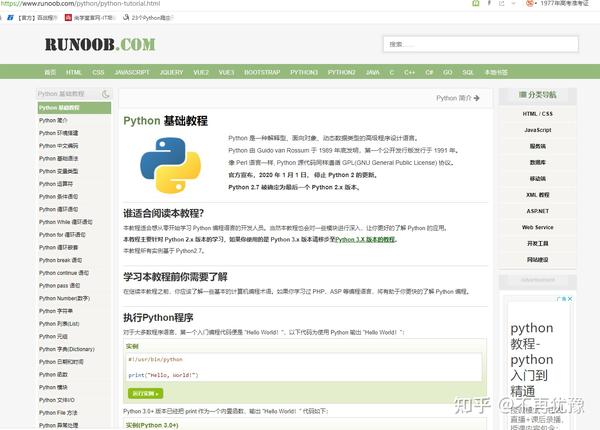
Task: Open Python File 方法 in sidebar
Action: (x=58, y=413)
